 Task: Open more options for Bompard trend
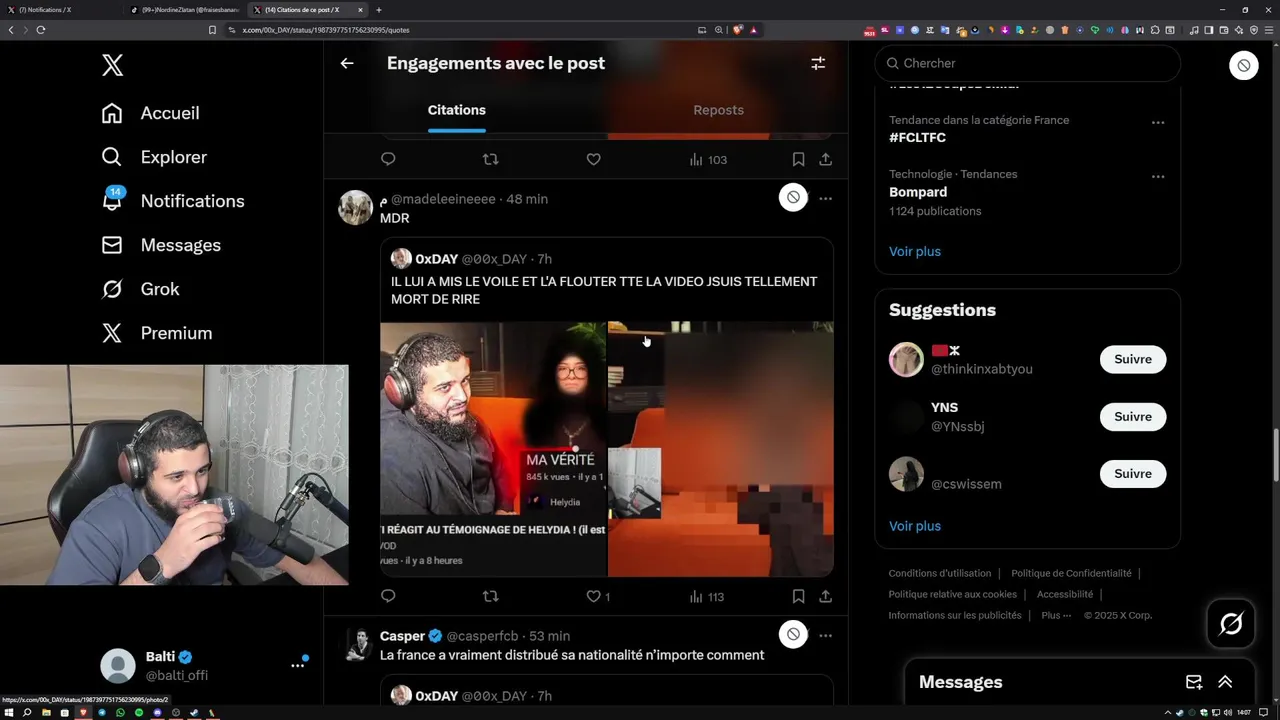click(x=1157, y=176)
